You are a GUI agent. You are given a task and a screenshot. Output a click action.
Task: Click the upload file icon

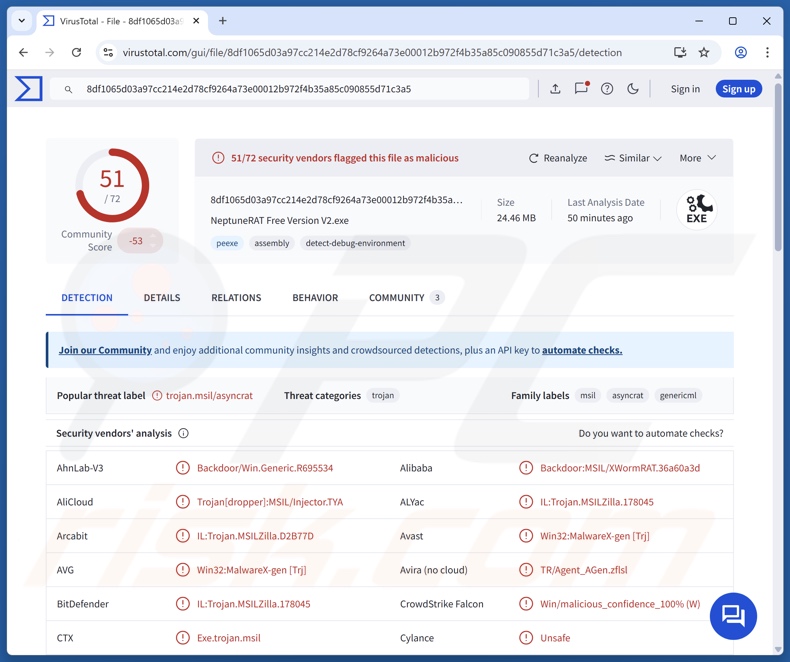pos(555,89)
